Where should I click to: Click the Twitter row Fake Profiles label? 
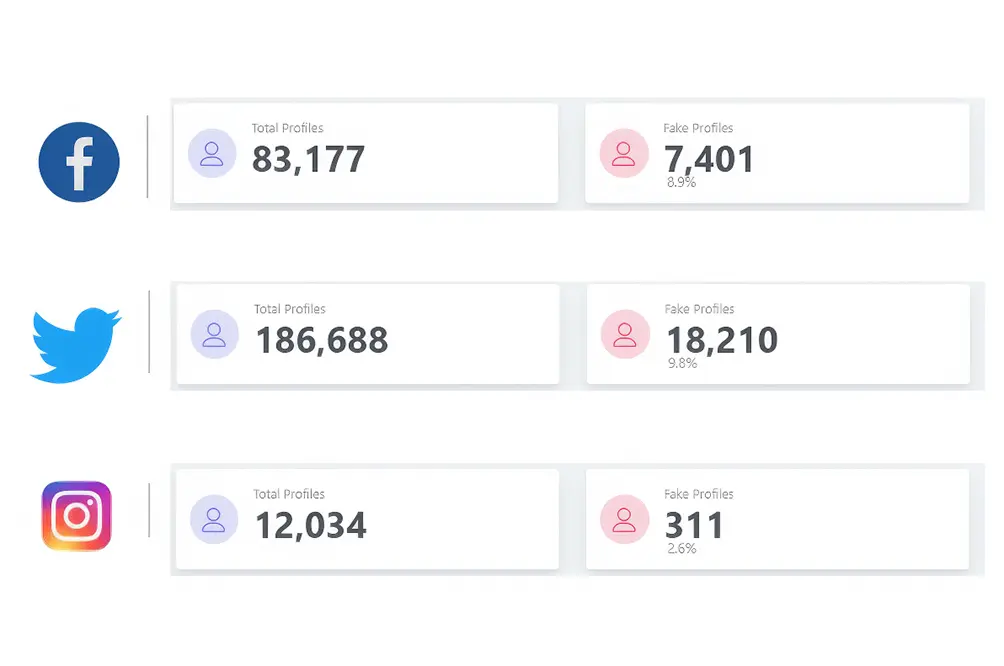[x=699, y=309]
